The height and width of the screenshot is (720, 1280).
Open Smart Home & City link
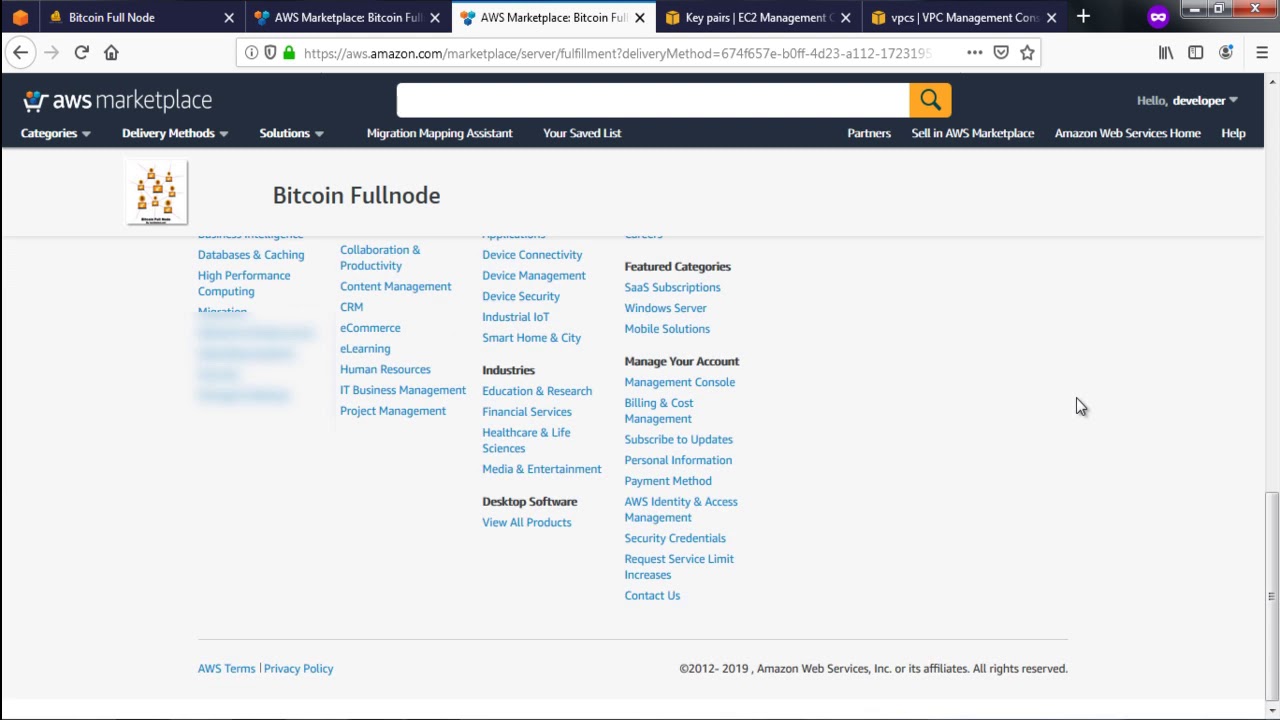point(531,338)
